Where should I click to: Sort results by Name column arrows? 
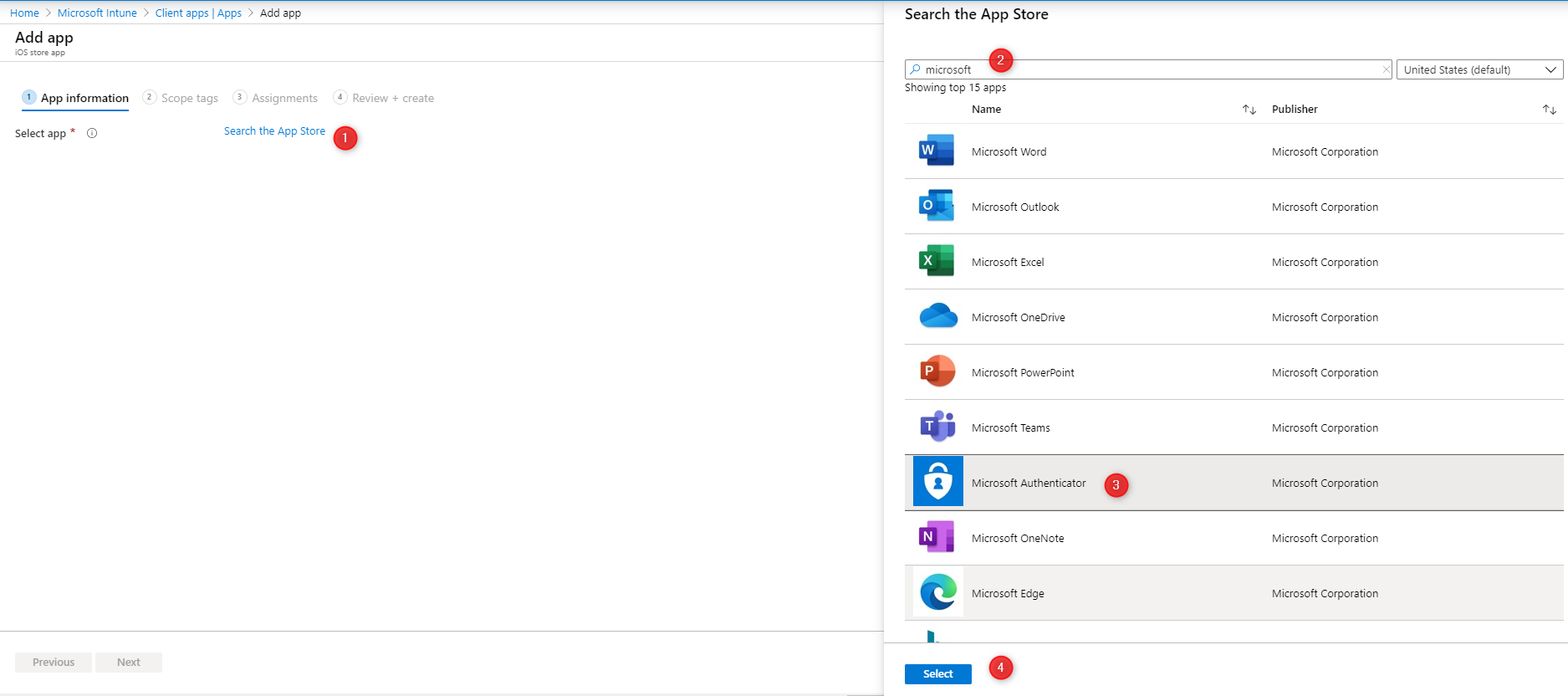pos(1249,110)
